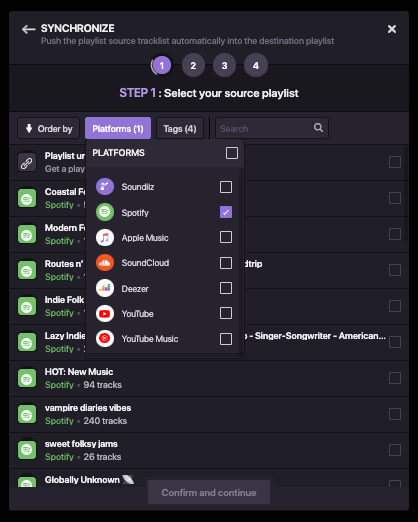Click Confirm and continue button

coord(209,492)
